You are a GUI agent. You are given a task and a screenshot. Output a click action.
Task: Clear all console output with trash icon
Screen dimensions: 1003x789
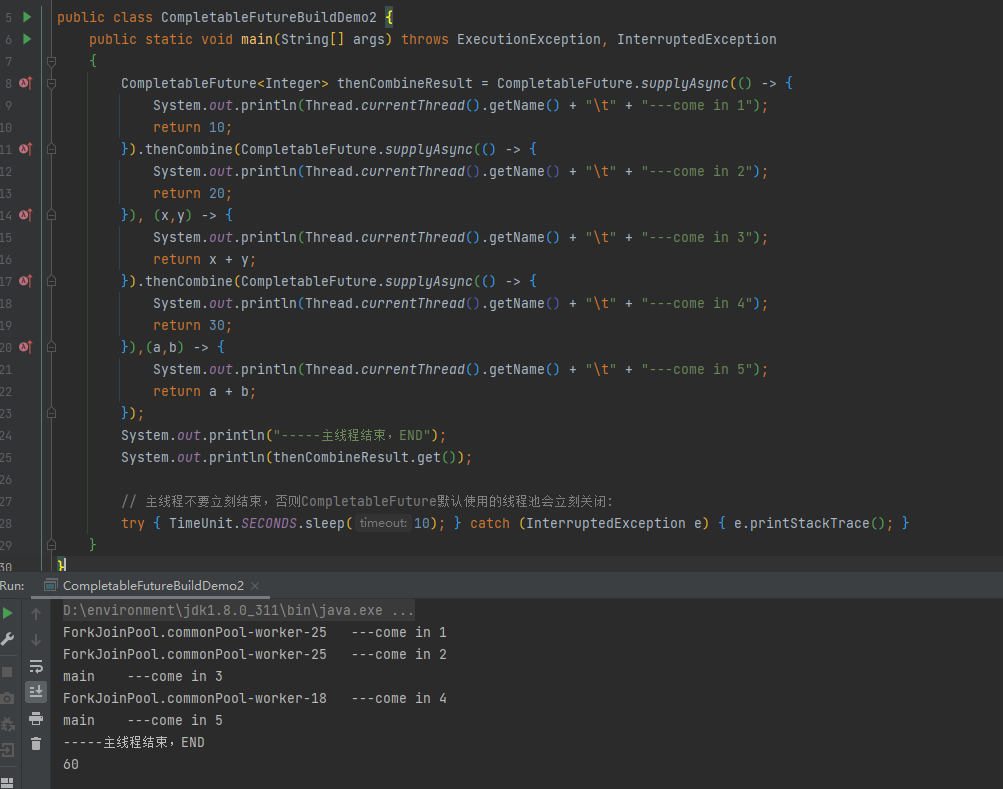(36, 744)
